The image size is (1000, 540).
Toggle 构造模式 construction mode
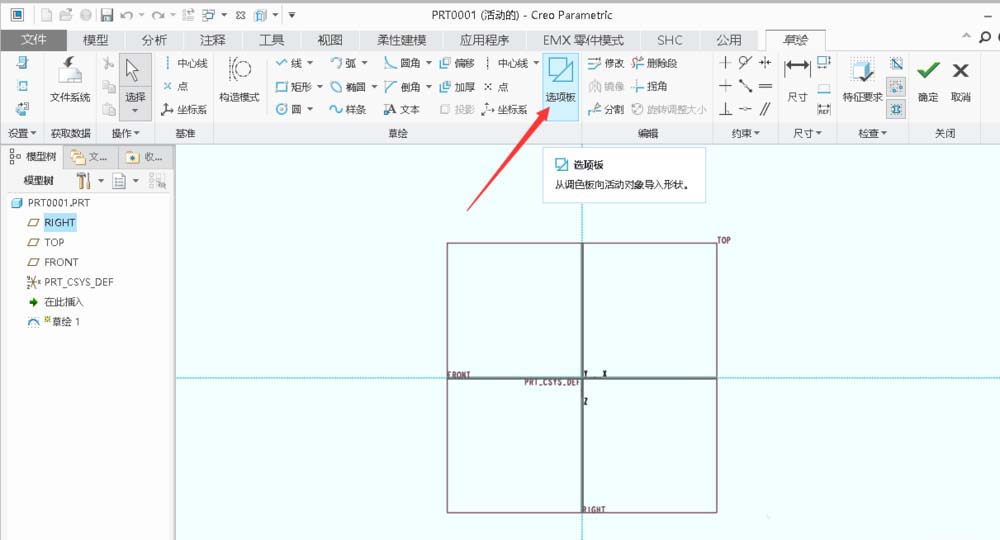239,80
